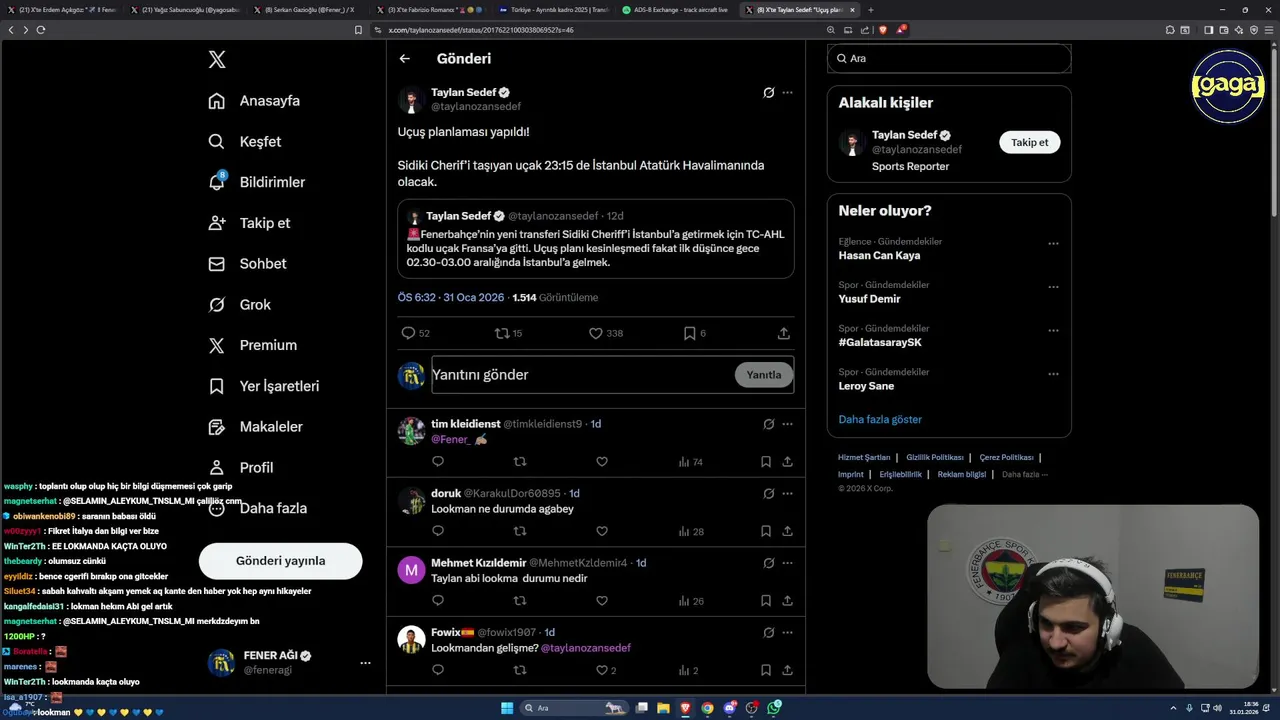Repost Mehmet Kızıldemir's reply

(519, 601)
